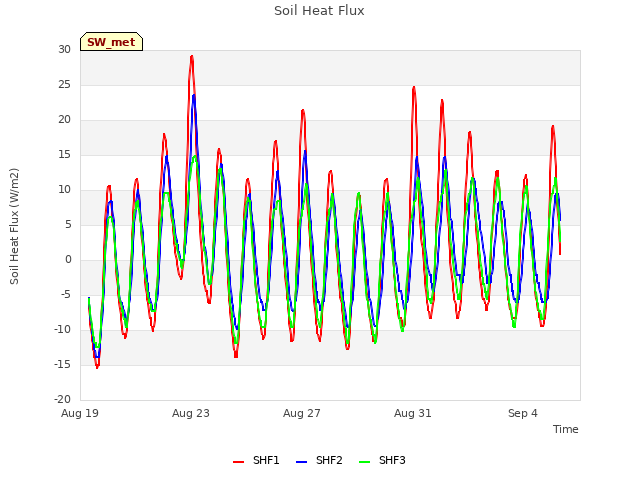This screenshot has width=640, height=480.
Task: Click the lowest red SHF1 trough near Aug 19
Action: (97, 367)
